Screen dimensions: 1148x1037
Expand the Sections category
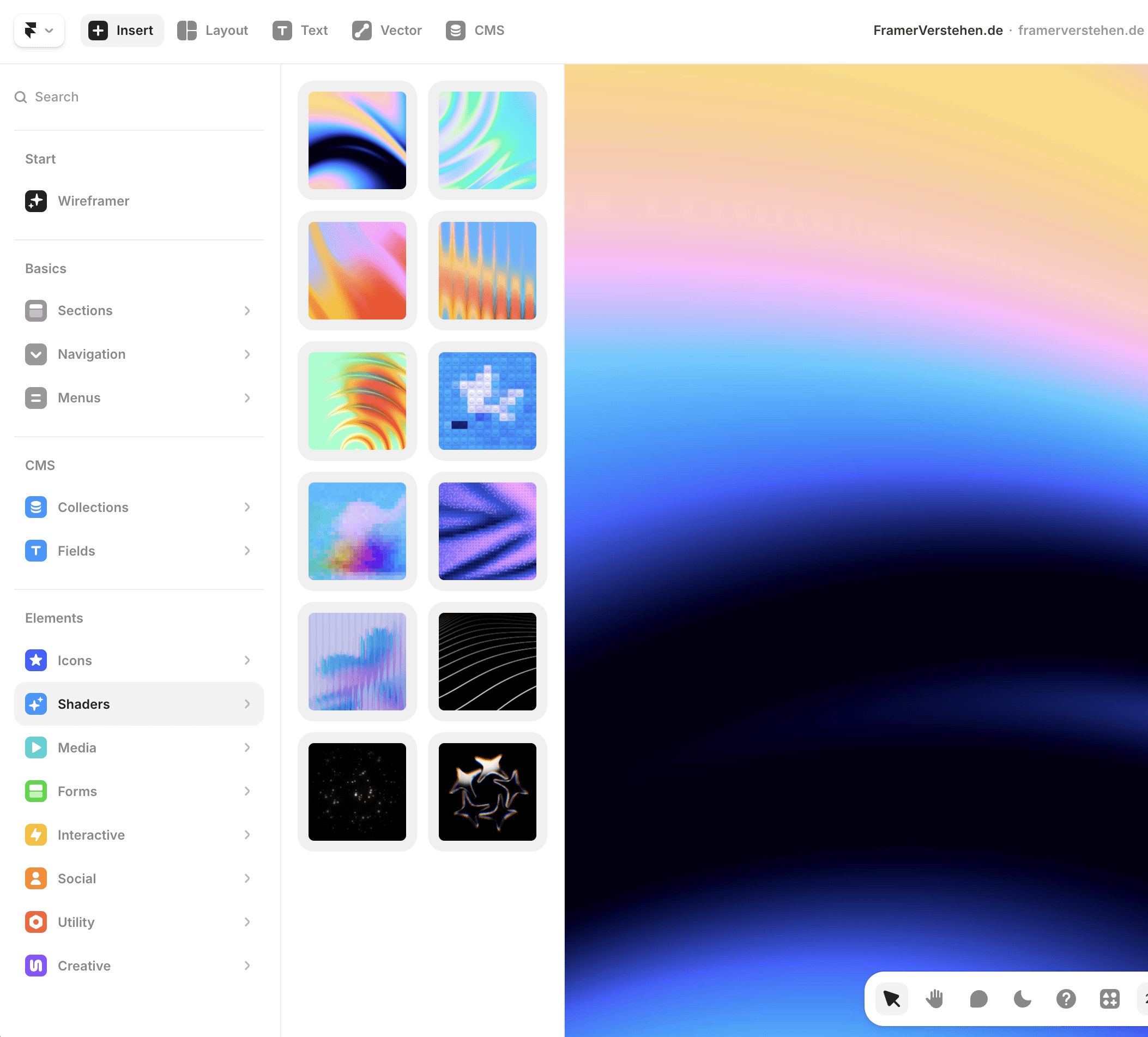point(85,310)
